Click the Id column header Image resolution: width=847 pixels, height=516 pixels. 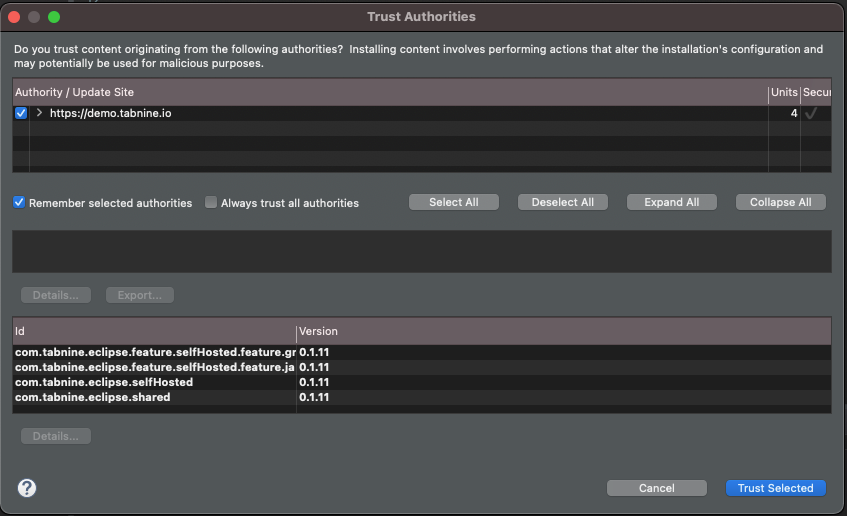click(20, 331)
